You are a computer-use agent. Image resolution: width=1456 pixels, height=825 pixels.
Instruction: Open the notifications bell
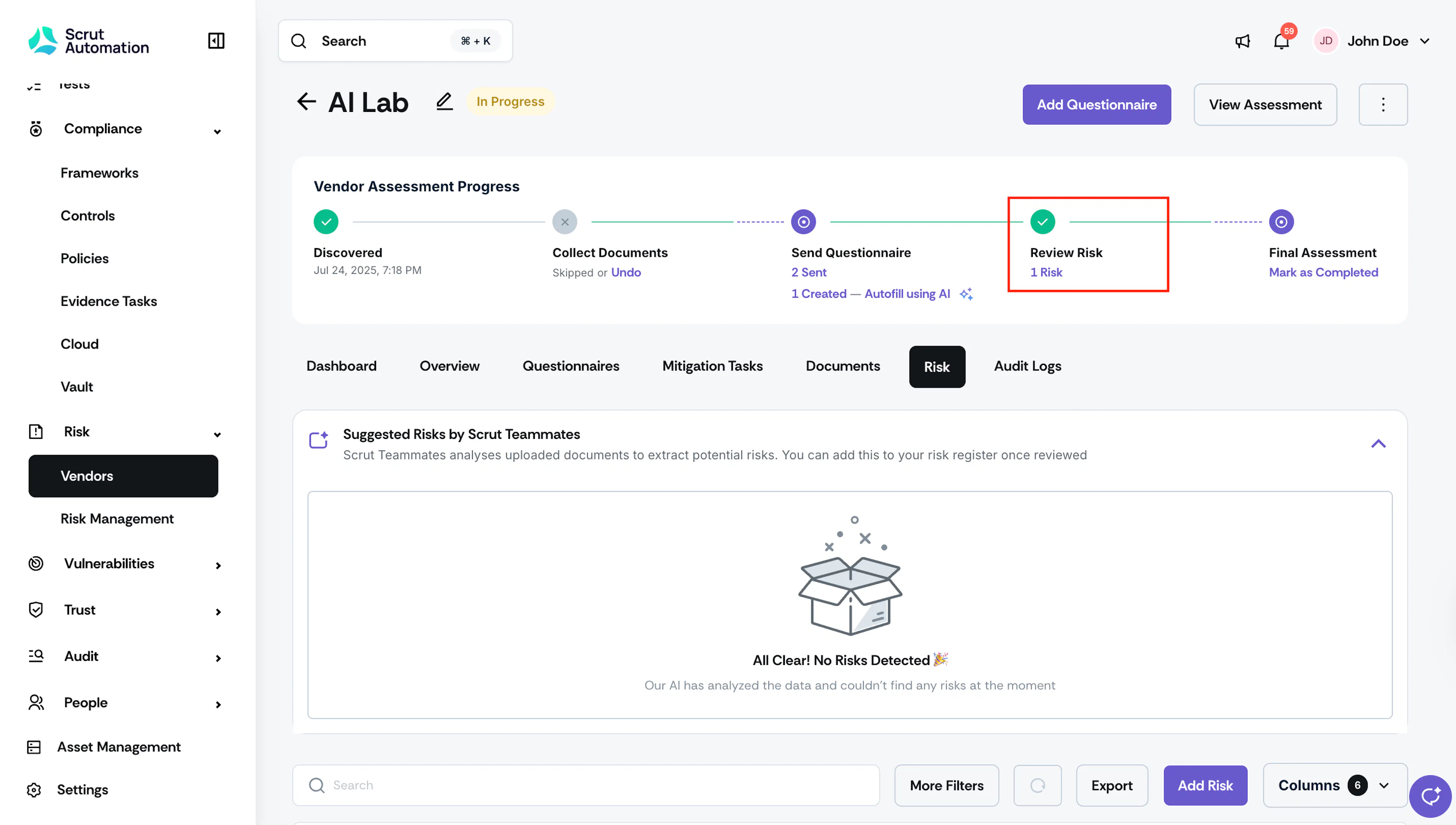pyautogui.click(x=1281, y=41)
